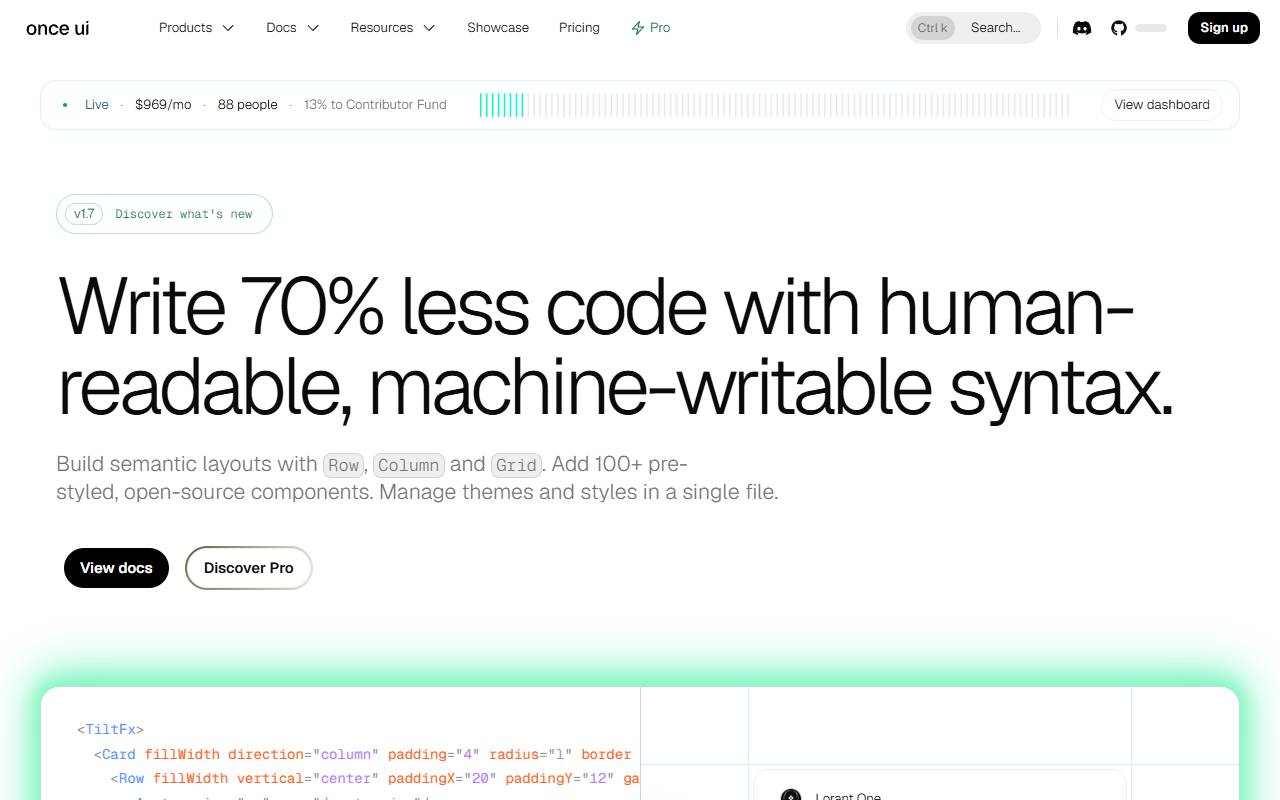
Task: Click the Ctrl k shortcut badge
Action: click(x=933, y=28)
